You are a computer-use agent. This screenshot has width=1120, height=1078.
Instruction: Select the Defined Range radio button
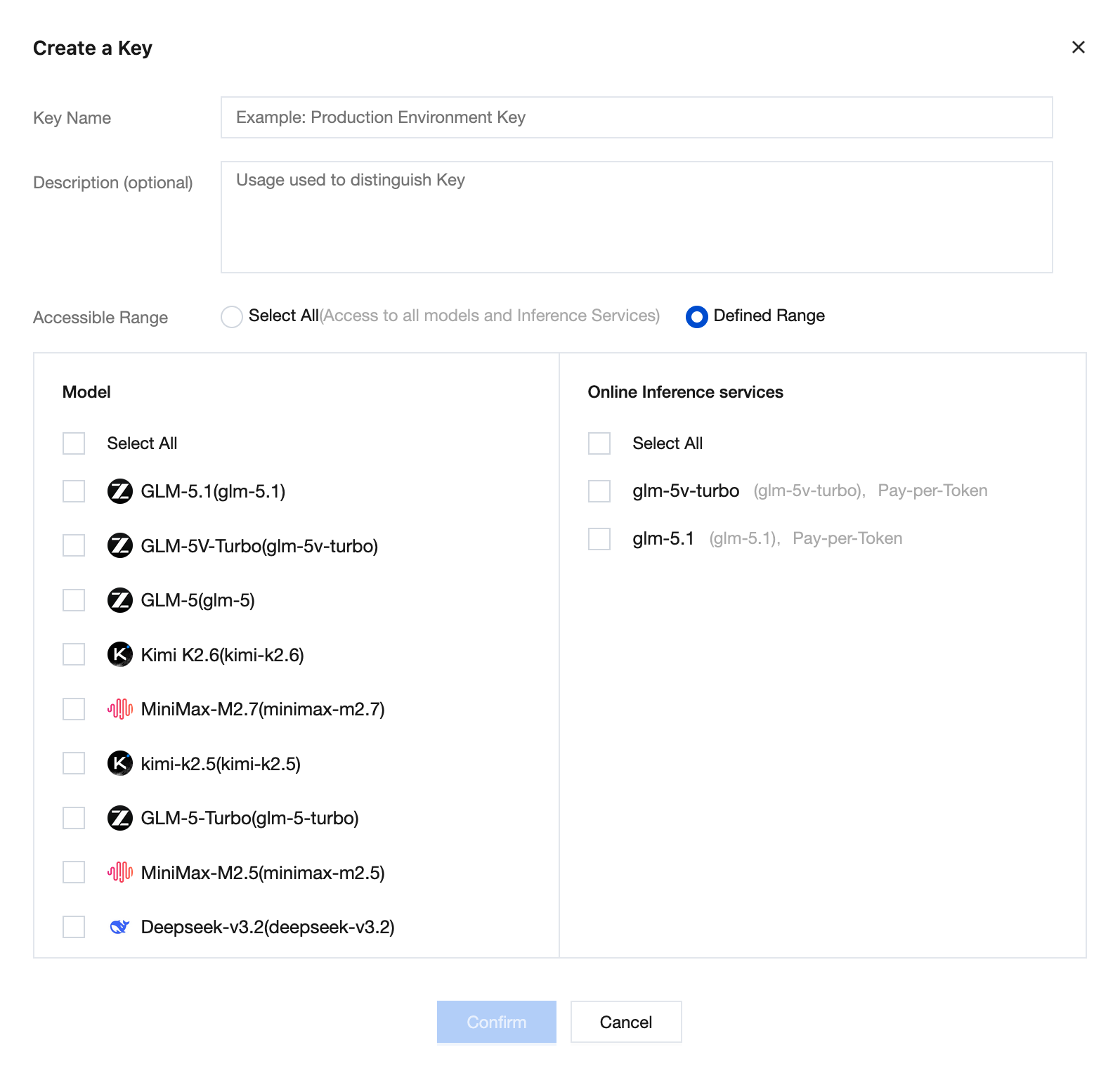pos(696,317)
